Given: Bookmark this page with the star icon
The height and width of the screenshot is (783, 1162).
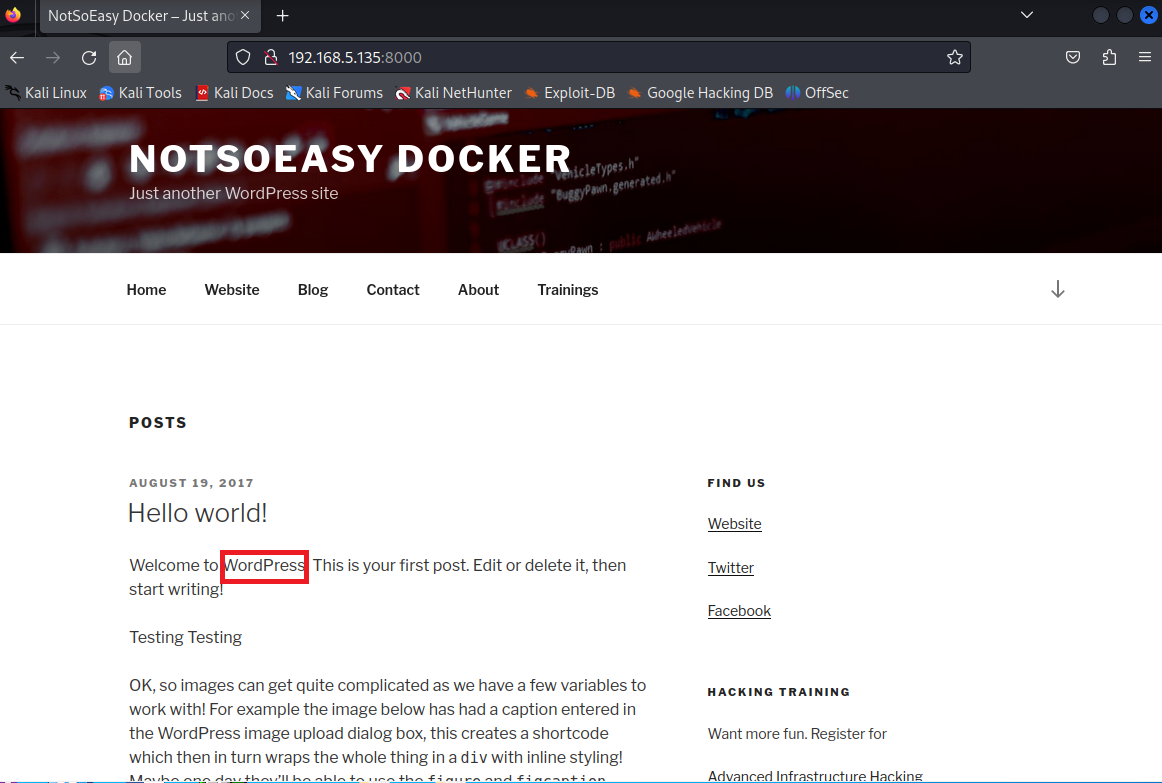Looking at the screenshot, I should 954,57.
